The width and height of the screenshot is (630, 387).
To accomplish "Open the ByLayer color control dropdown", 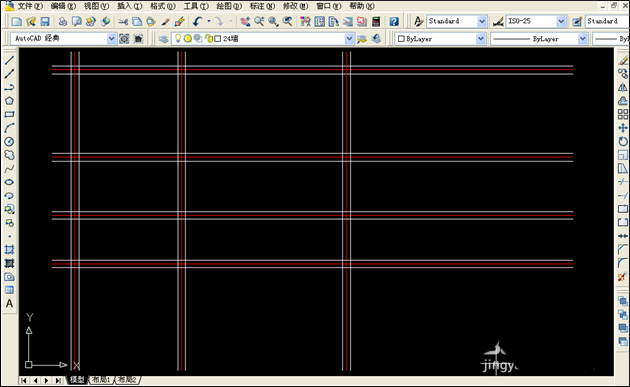I will 481,39.
